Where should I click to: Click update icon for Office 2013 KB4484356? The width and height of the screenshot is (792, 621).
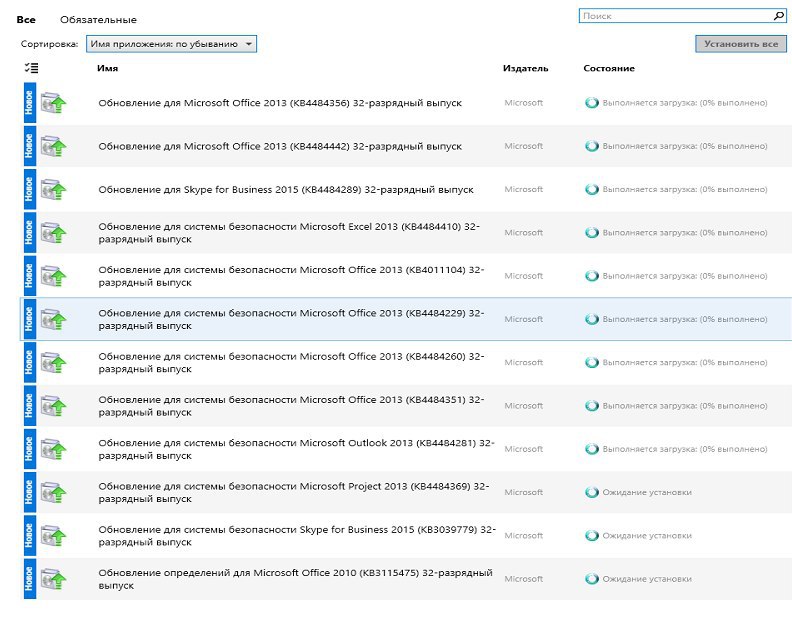pos(54,103)
